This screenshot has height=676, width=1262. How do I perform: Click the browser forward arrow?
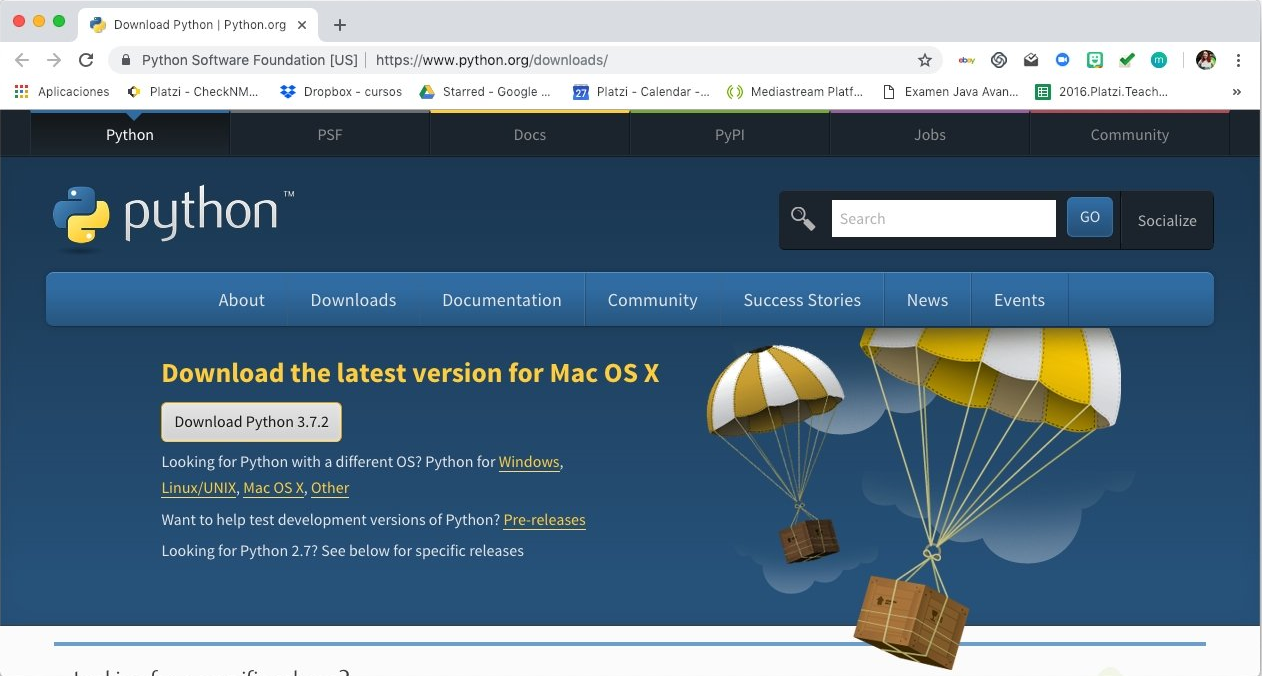[54, 60]
